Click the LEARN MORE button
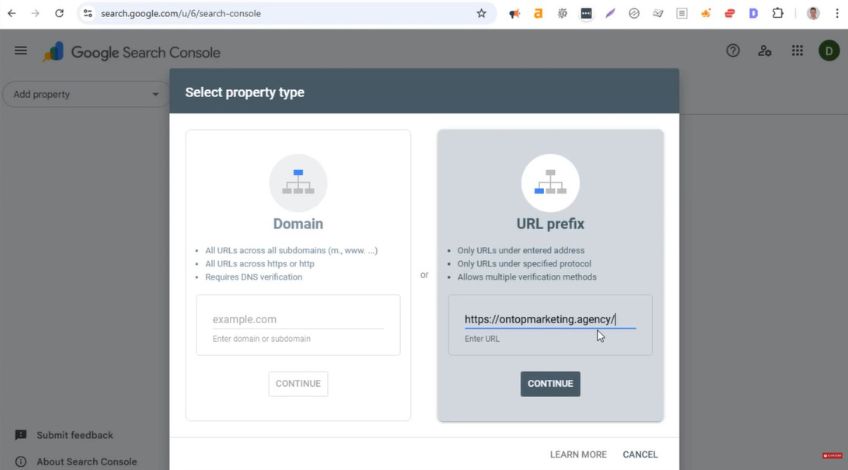 [578, 454]
